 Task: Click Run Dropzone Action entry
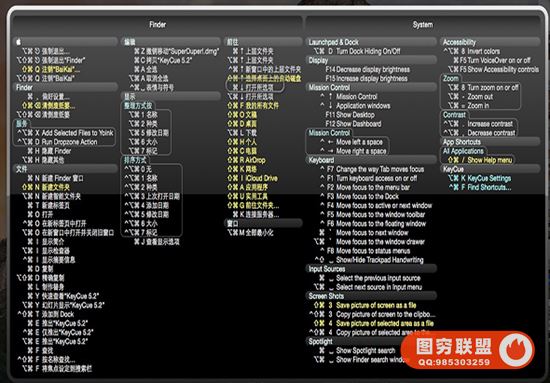click(57, 142)
